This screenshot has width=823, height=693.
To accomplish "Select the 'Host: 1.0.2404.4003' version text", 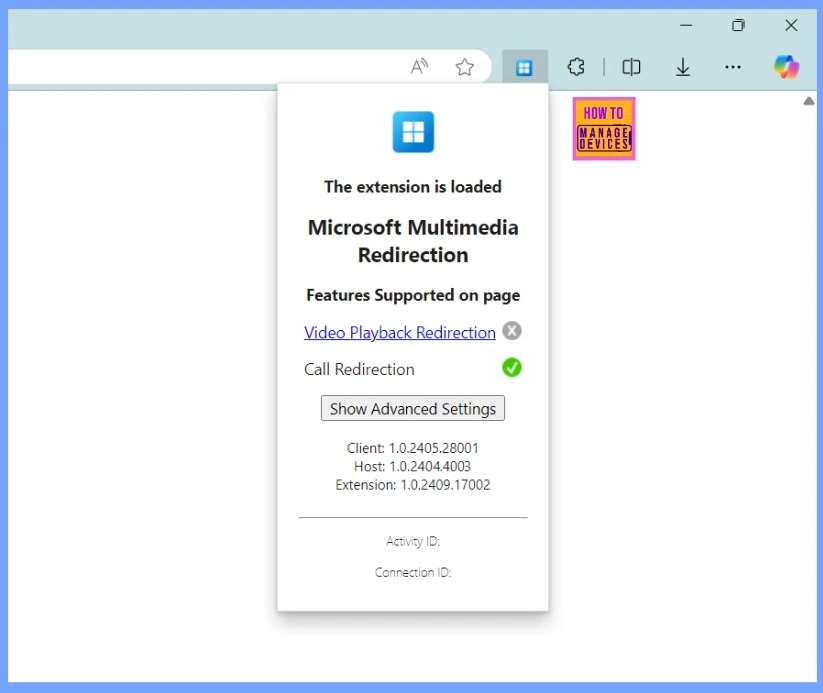I will click(413, 466).
